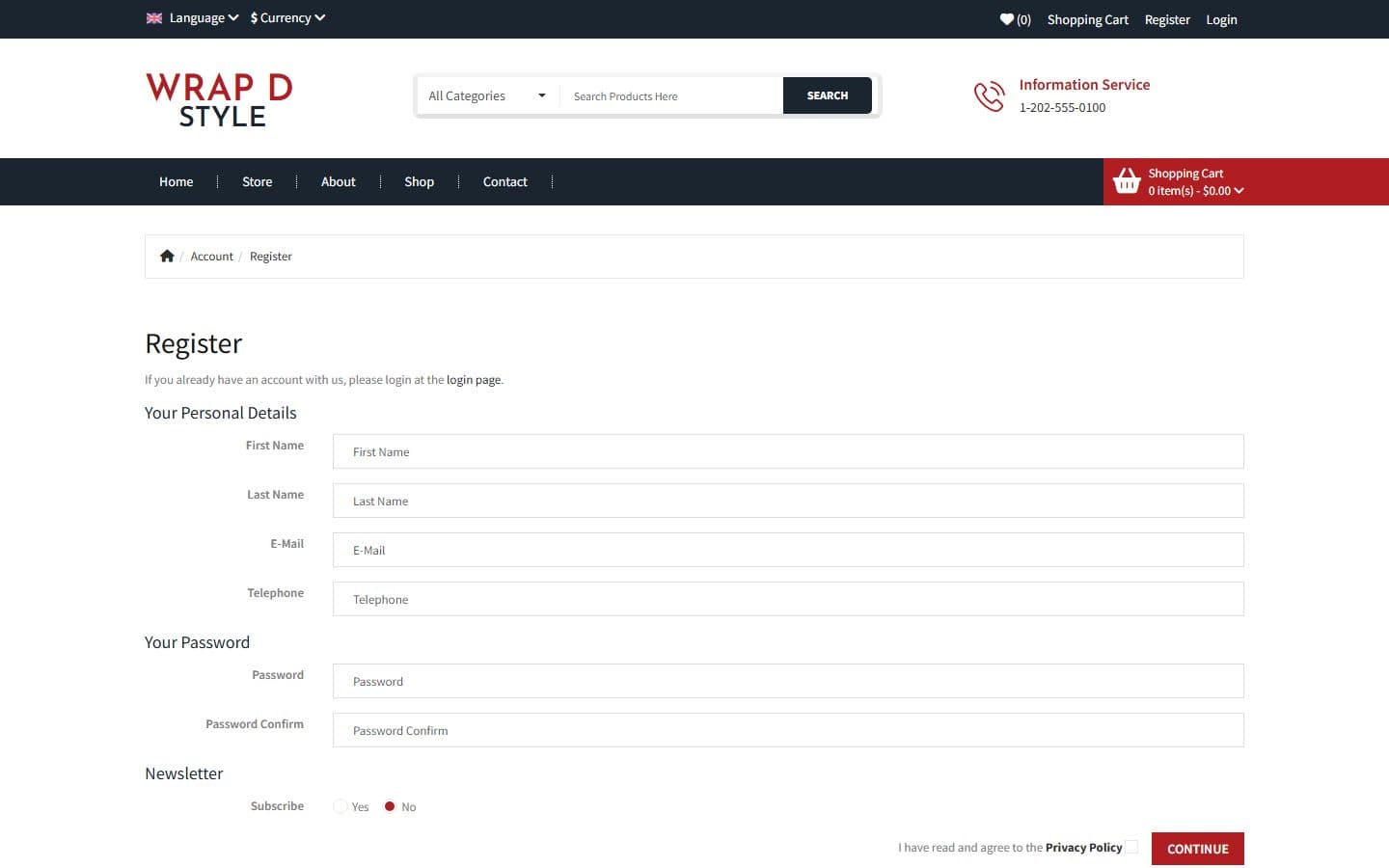Open the Contact menu item
This screenshot has height=868, width=1389.
(x=505, y=181)
